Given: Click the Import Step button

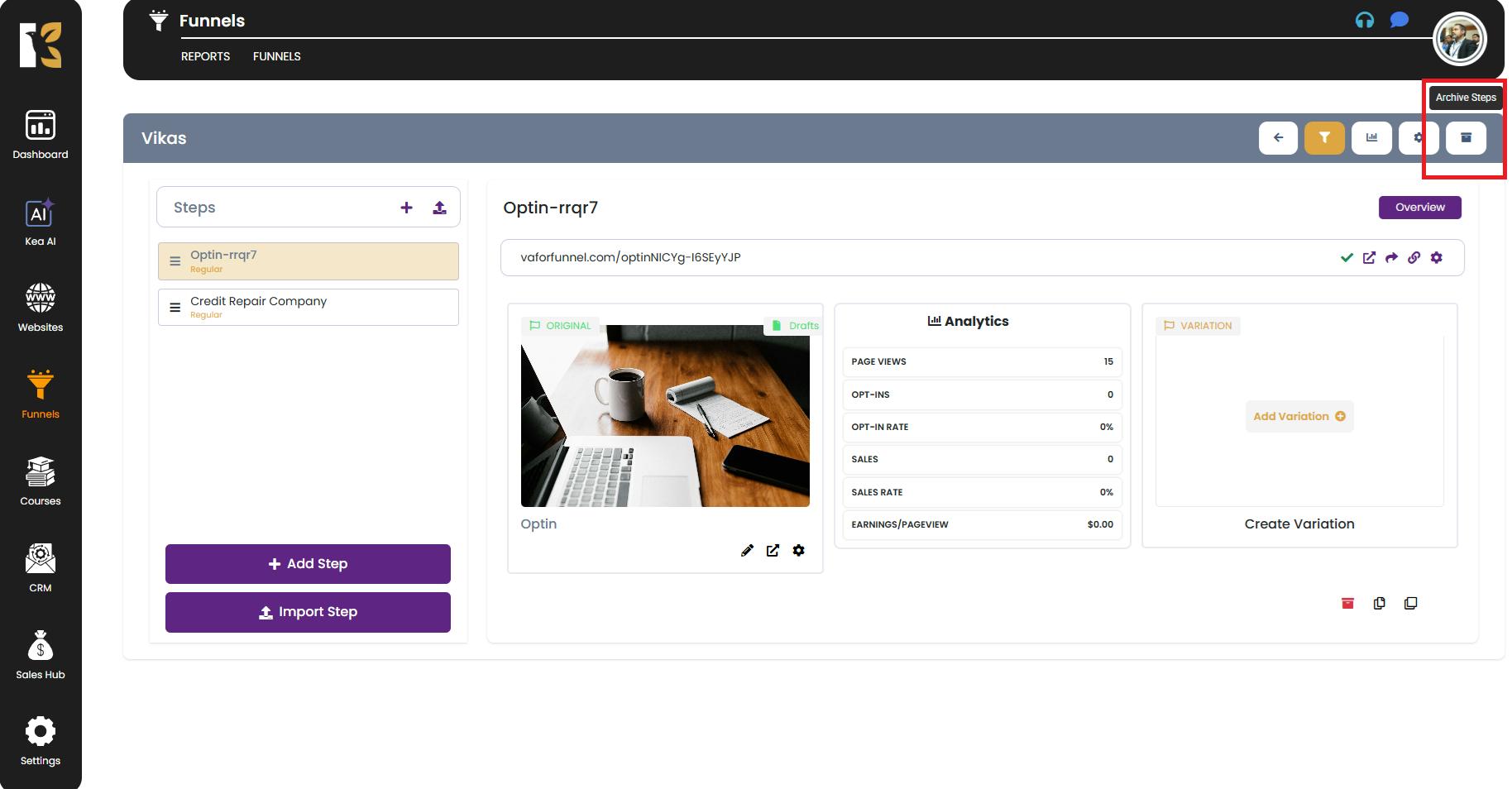Looking at the screenshot, I should pos(308,612).
